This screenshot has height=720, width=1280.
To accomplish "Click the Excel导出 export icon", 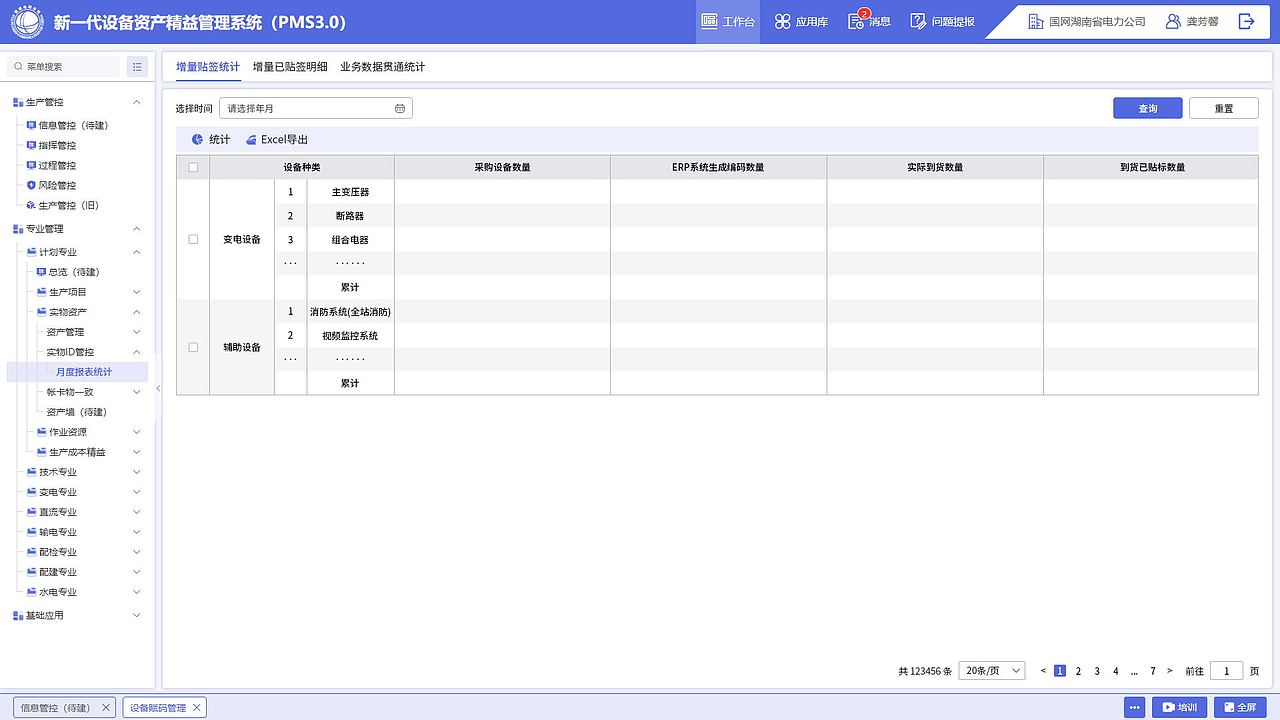I will pyautogui.click(x=251, y=140).
